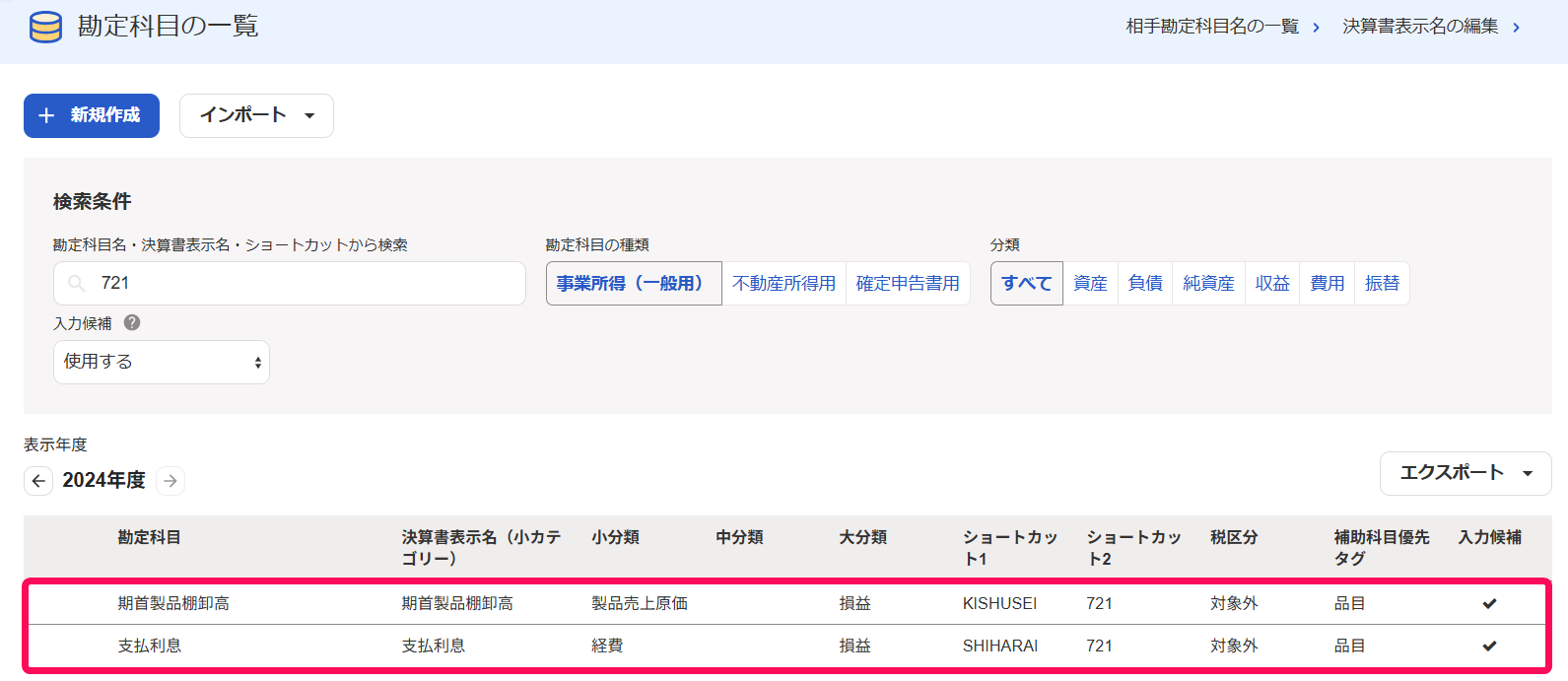Filter category by 負債
Image resolution: width=1568 pixels, height=681 pixels.
[x=1145, y=283]
